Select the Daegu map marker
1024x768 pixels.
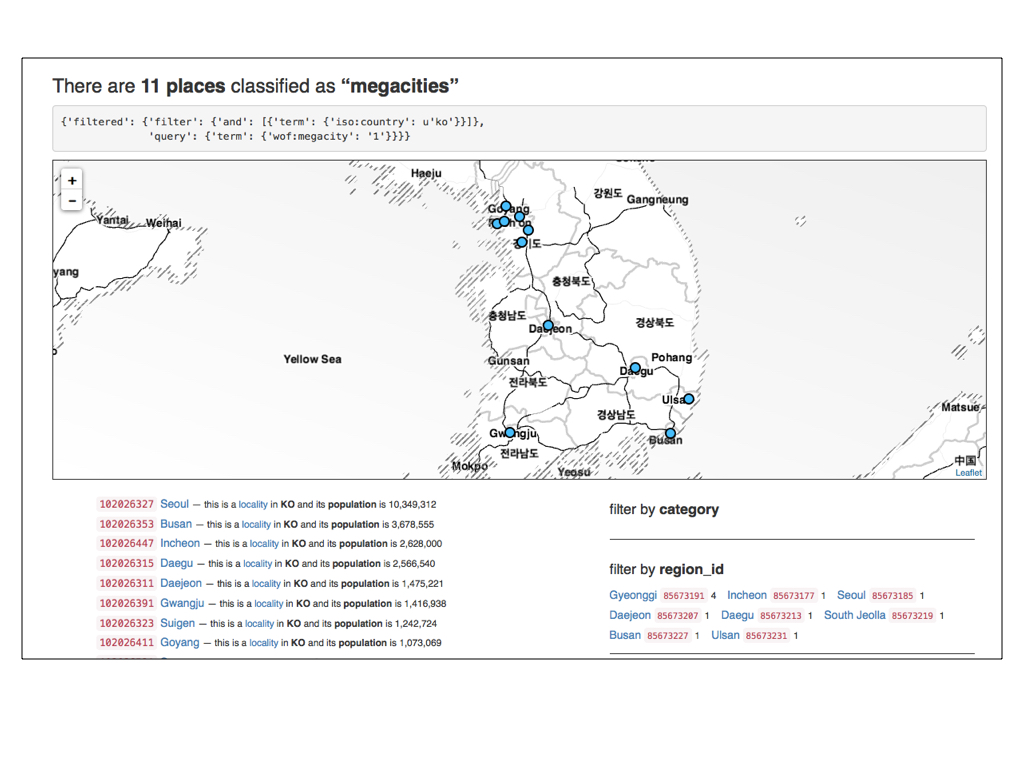pos(635,368)
